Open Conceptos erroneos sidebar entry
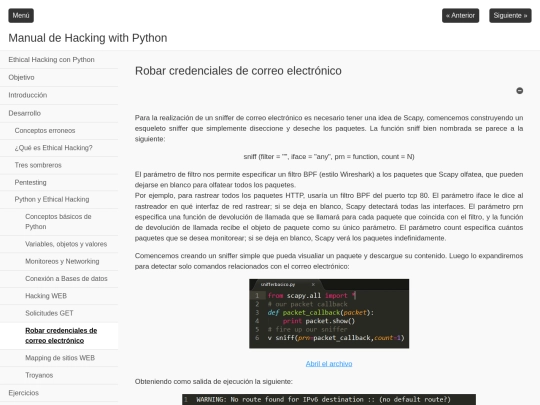 [59, 131]
